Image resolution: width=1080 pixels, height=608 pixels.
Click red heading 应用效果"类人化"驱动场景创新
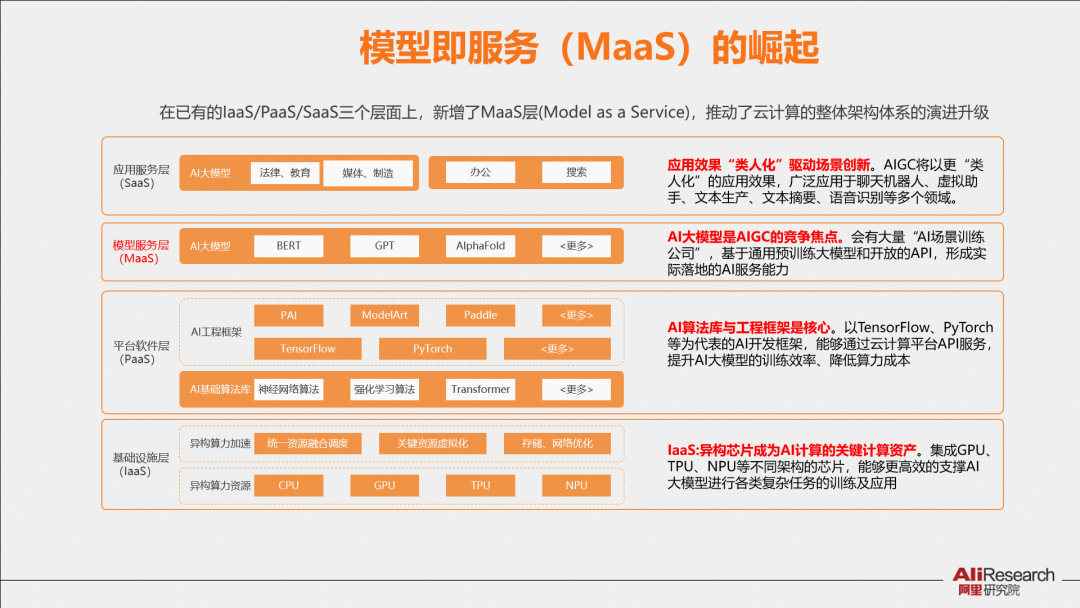coord(769,165)
